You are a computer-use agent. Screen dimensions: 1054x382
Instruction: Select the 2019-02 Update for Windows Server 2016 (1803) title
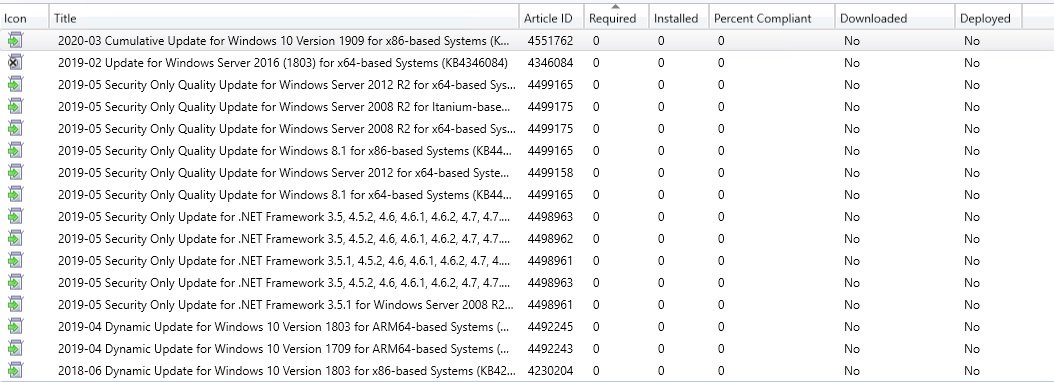[283, 63]
